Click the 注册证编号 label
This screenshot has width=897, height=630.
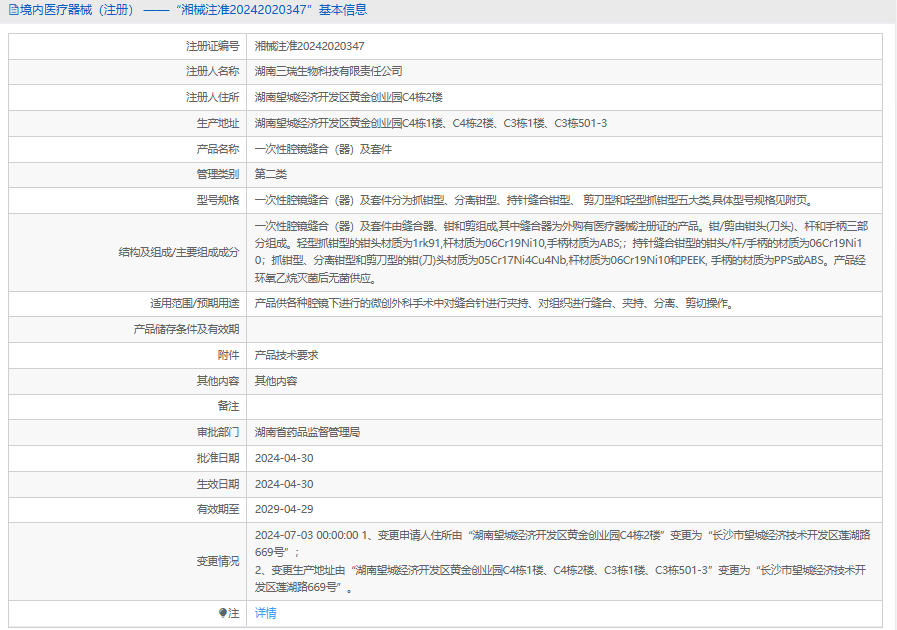point(212,46)
